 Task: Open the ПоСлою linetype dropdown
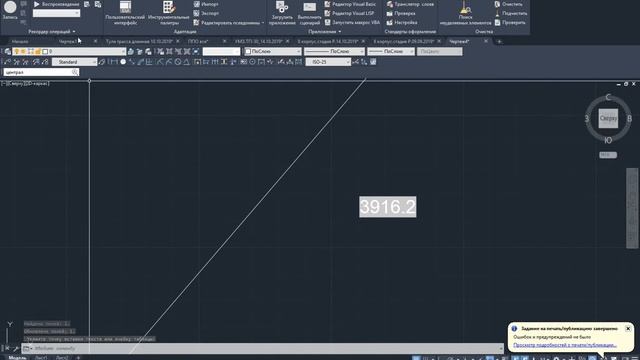[334, 51]
